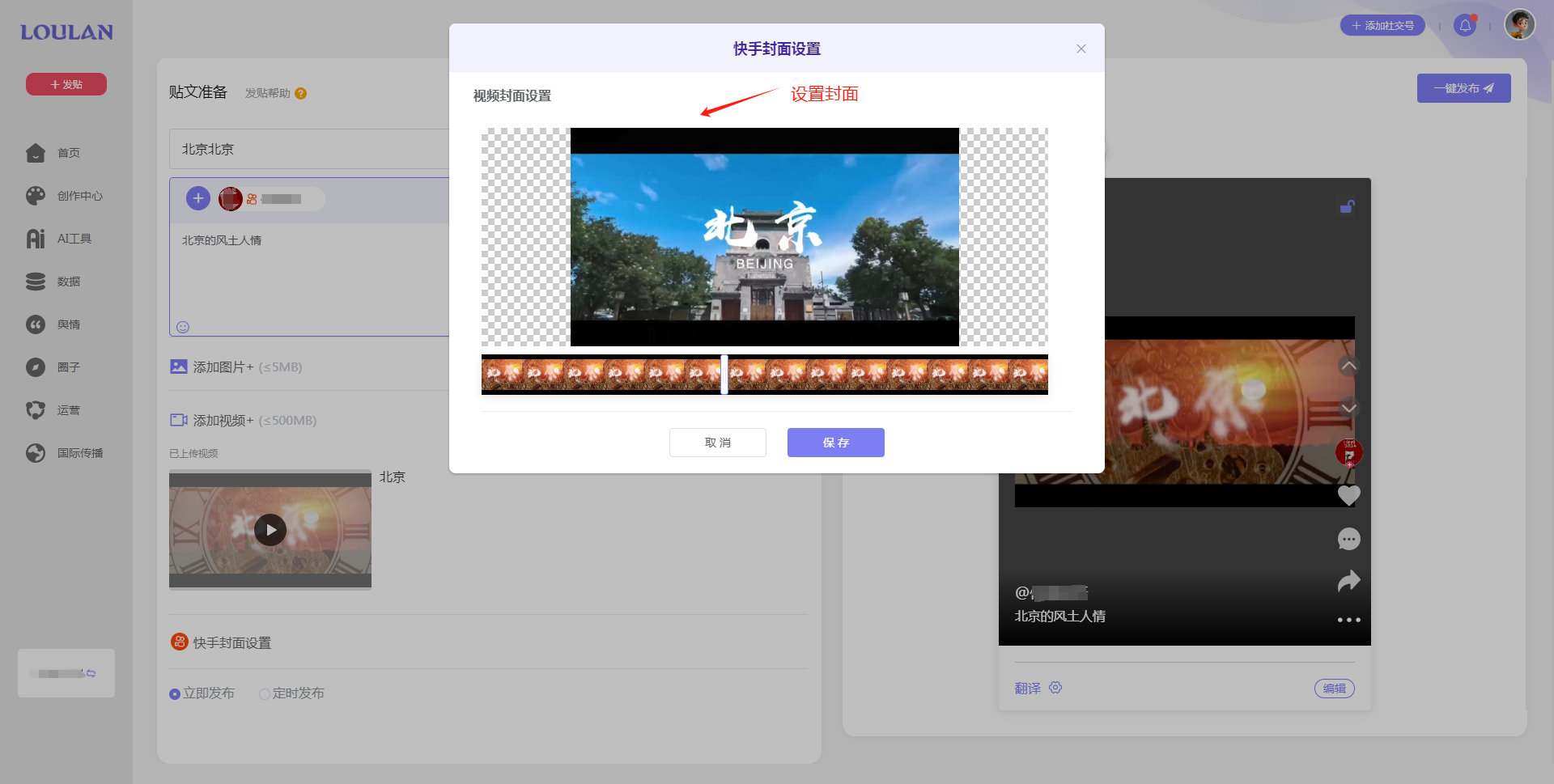Click 添加图片+ upload option

point(236,367)
